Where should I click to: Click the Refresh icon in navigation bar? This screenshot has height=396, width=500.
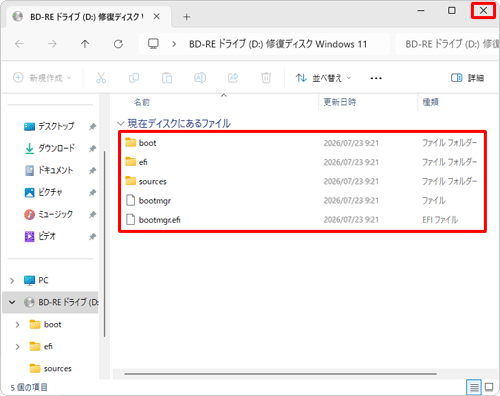(x=118, y=44)
